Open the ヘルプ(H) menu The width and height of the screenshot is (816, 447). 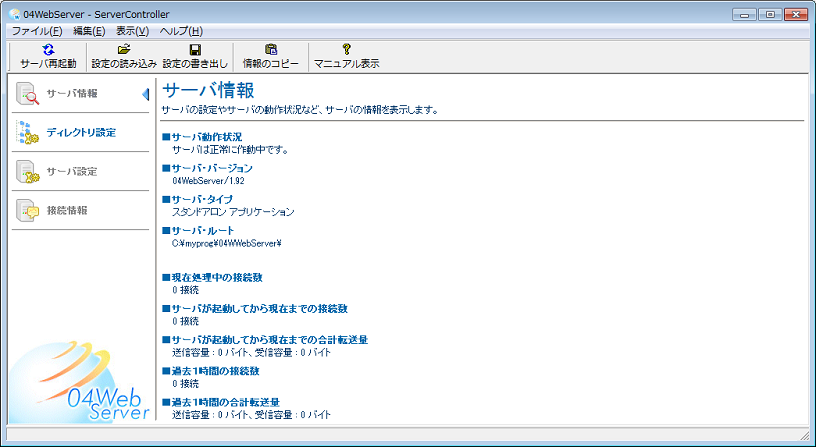pos(181,31)
